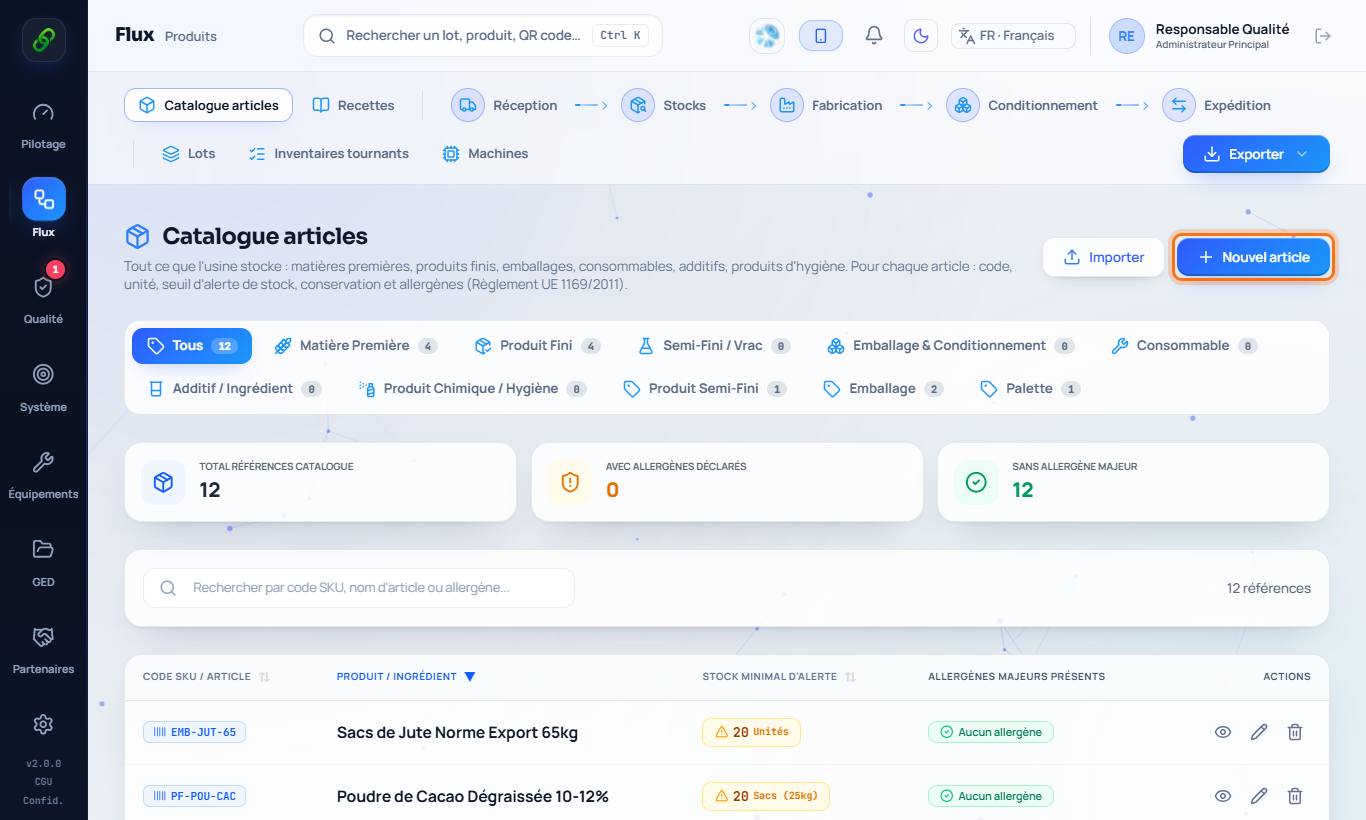The image size is (1366, 820).
Task: Open the Partenaires section in sidebar
Action: [x=43, y=650]
